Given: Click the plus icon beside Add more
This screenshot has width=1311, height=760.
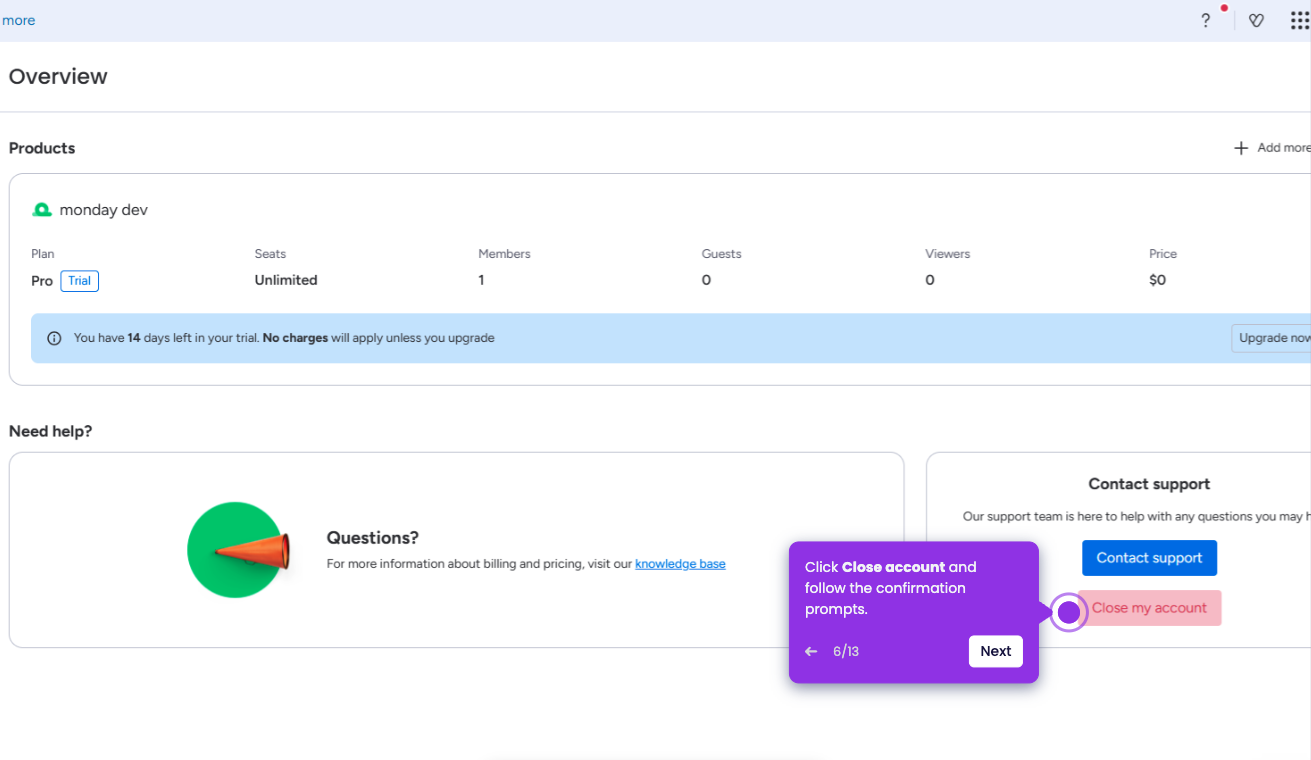Looking at the screenshot, I should pos(1241,148).
